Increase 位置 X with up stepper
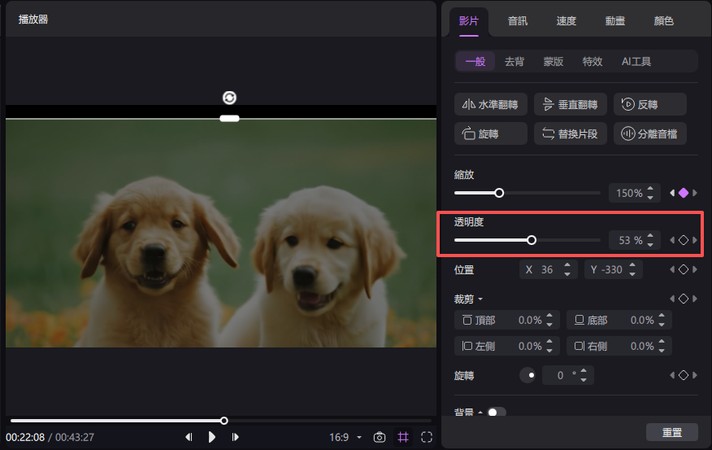This screenshot has width=712, height=450. pyautogui.click(x=567, y=265)
